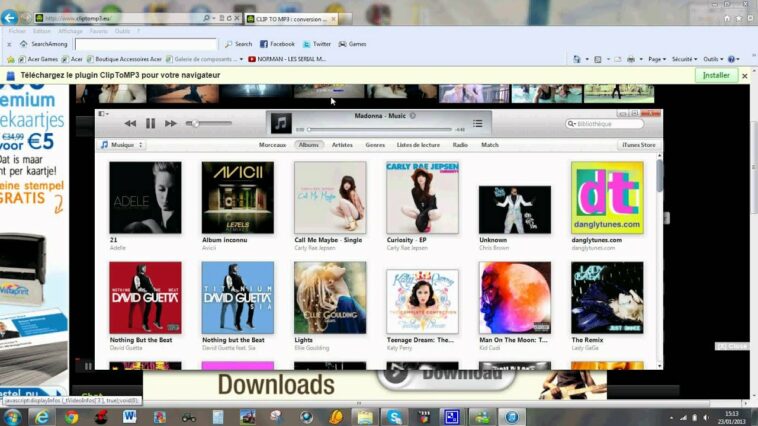
Task: Open the Chris Brown Unknown album cover
Action: coord(515,209)
